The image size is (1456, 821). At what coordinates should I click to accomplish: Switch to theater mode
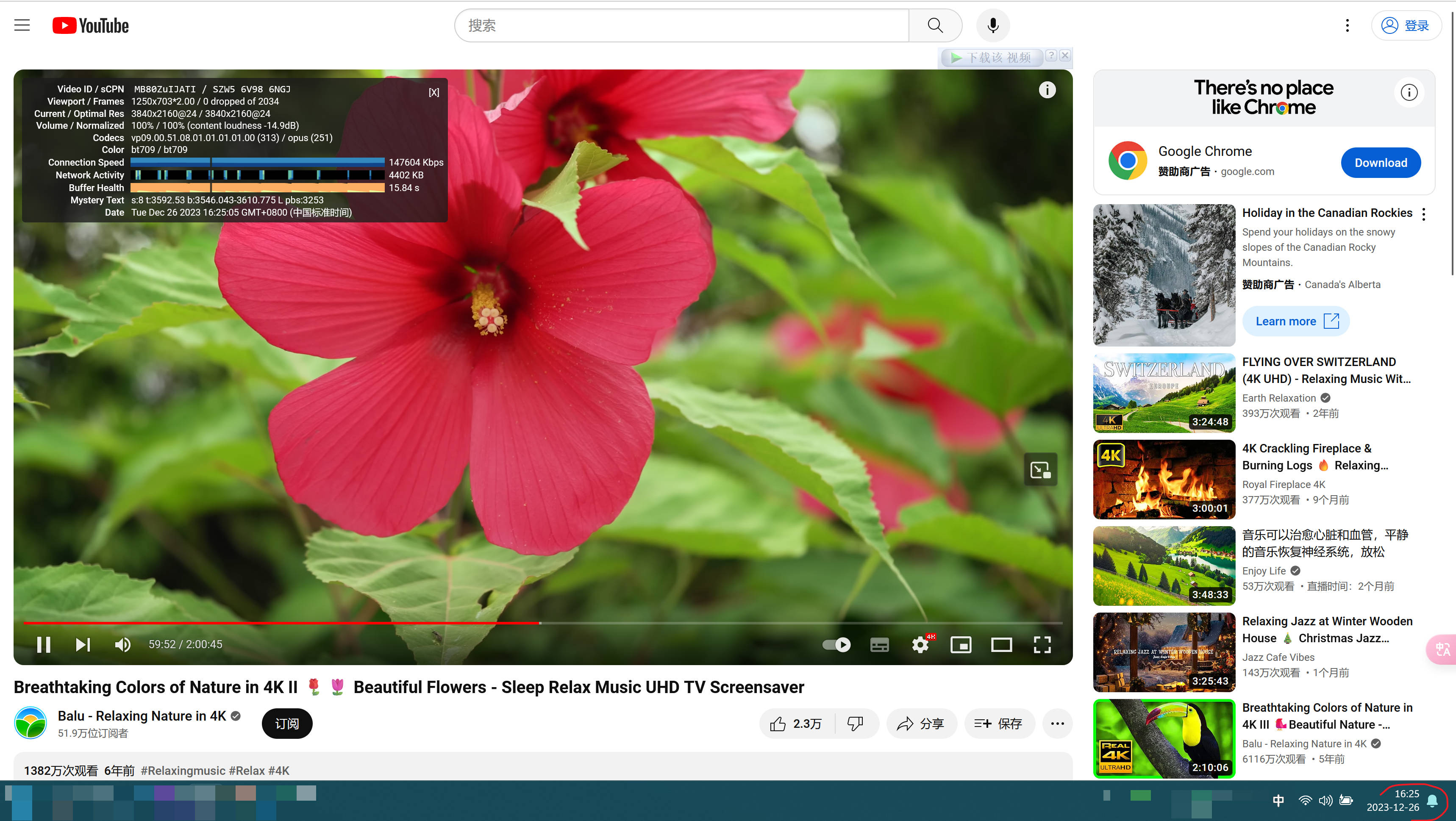[1001, 644]
